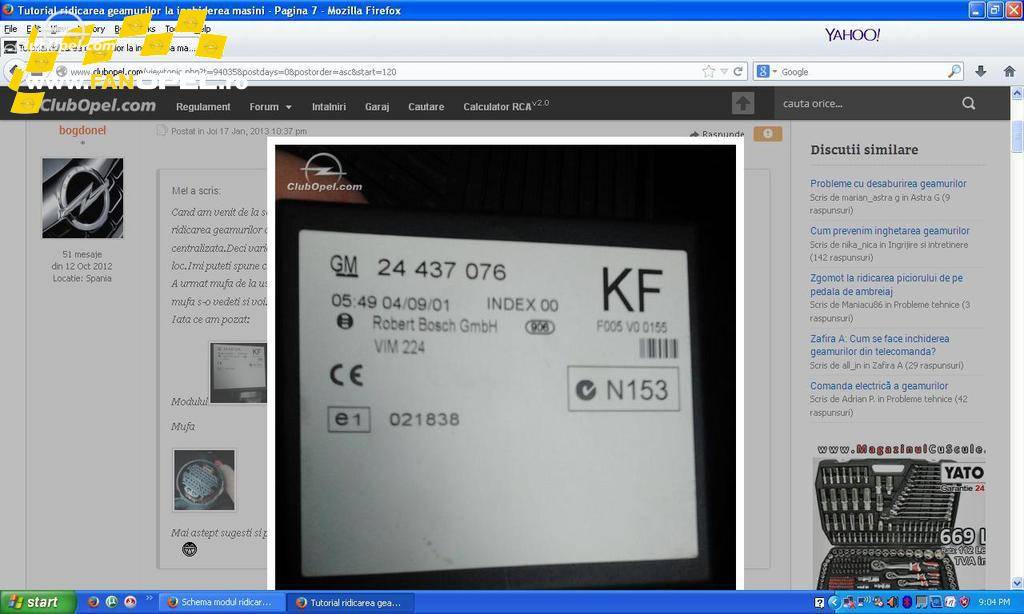Switch to 'Tutorial ridicarea gea...' taskbar window
Screen dimensions: 1024x614
tap(351, 602)
